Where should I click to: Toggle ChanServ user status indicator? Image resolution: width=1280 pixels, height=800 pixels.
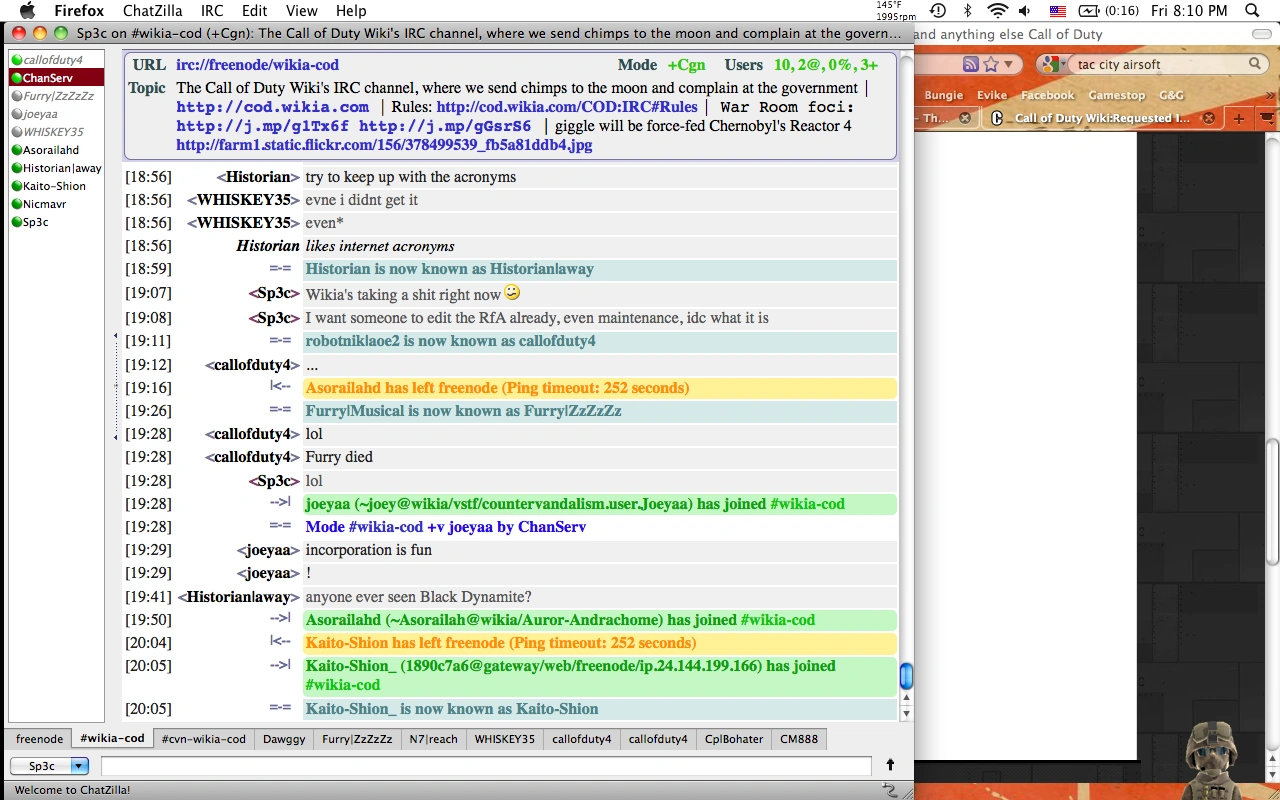click(x=16, y=78)
